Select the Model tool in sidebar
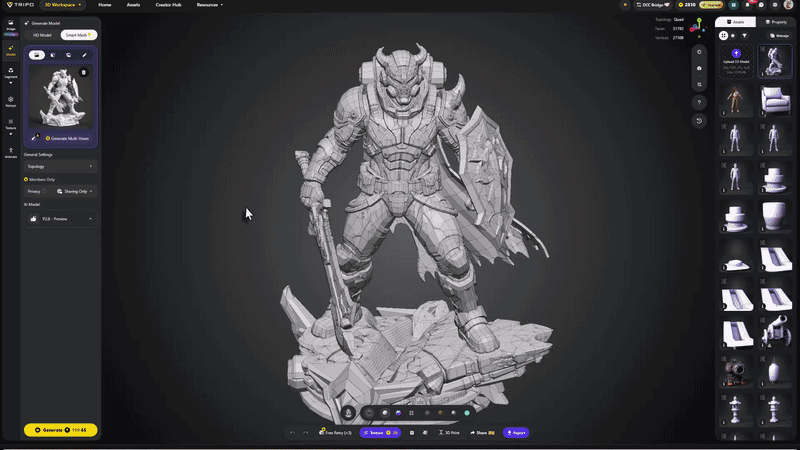This screenshot has width=800, height=450. point(11,51)
